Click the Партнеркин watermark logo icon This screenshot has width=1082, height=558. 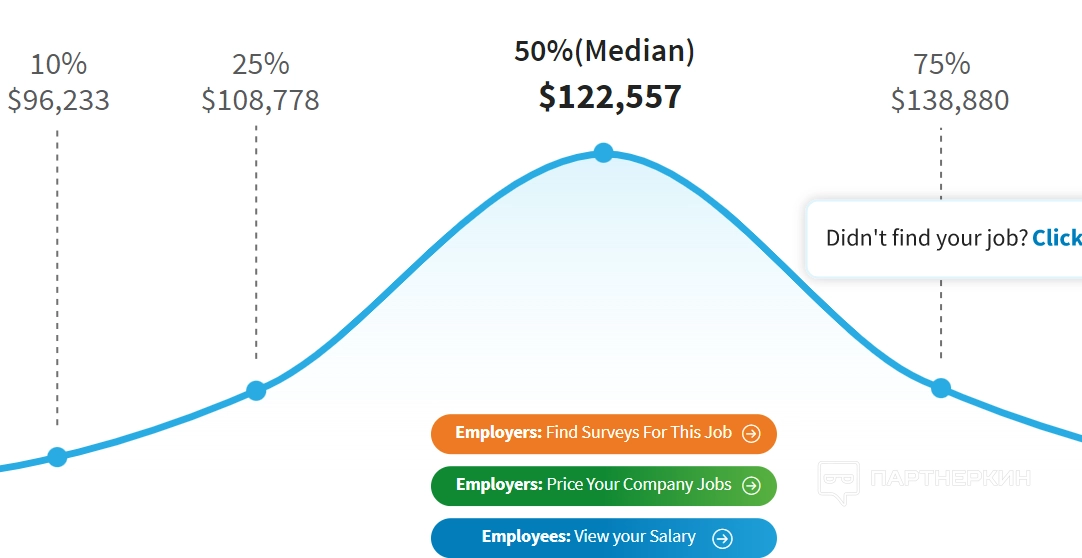tap(838, 481)
